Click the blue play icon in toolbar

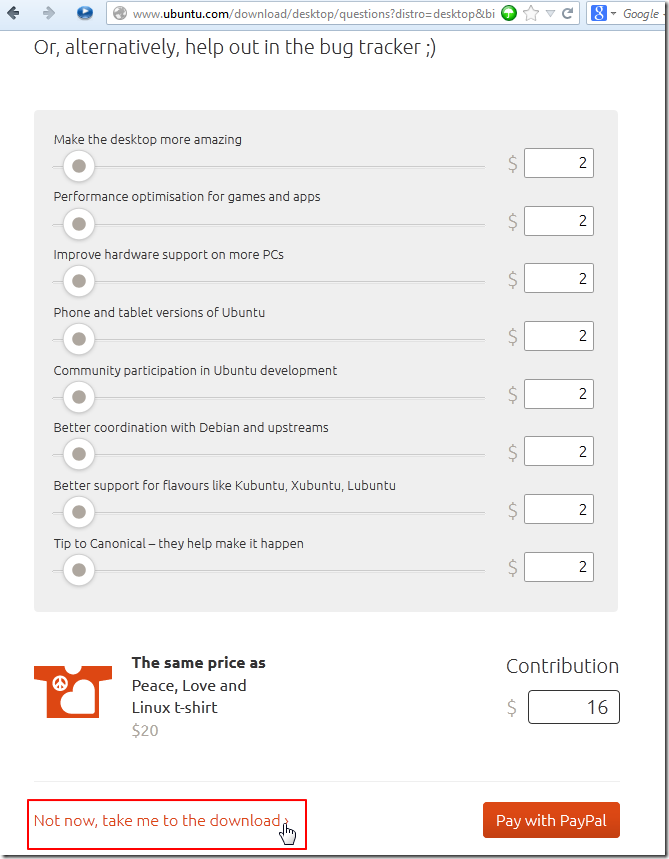pos(85,13)
